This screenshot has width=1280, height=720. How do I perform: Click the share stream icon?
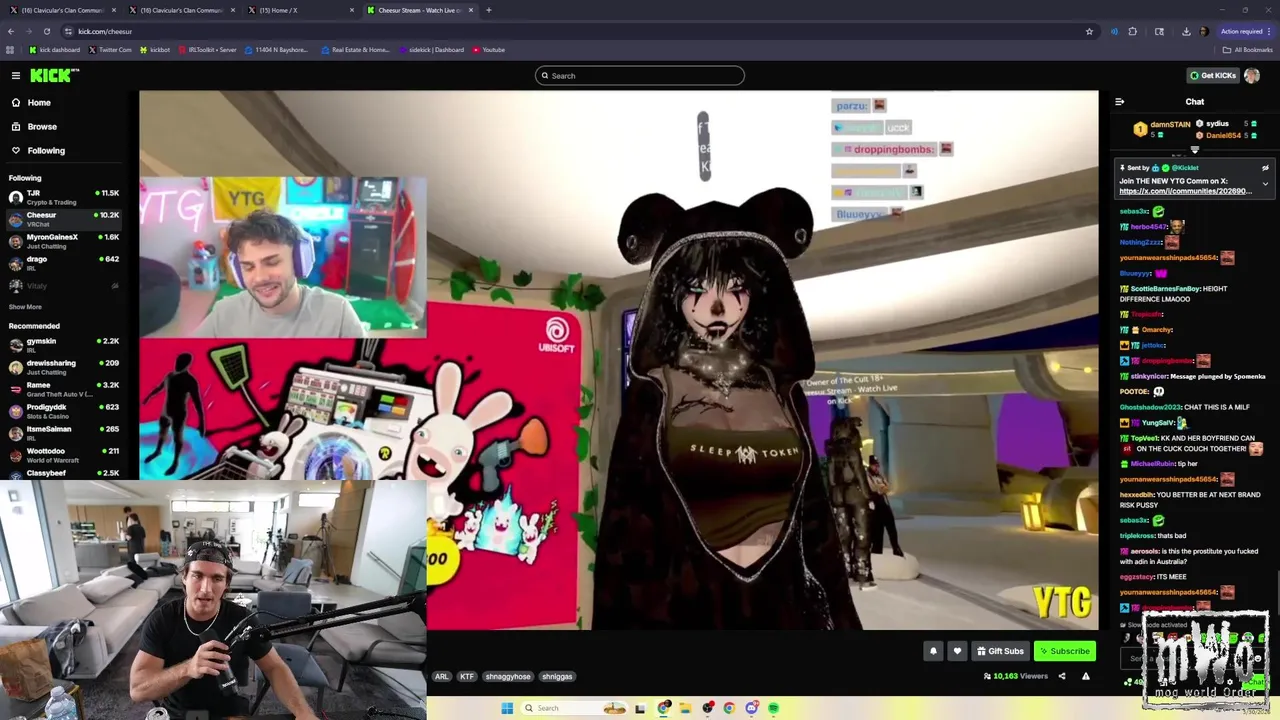pos(1062,676)
